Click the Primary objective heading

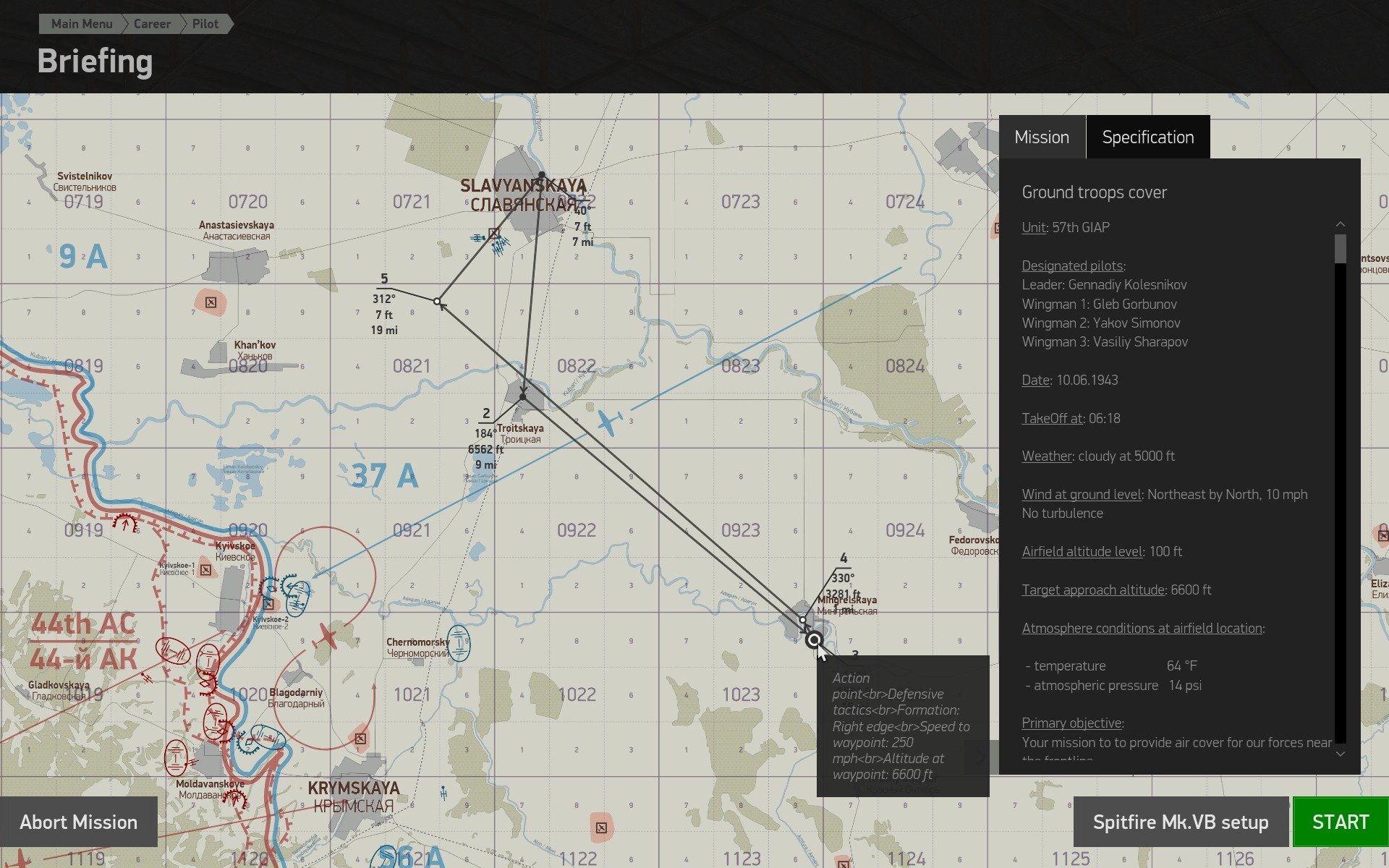tap(1072, 723)
